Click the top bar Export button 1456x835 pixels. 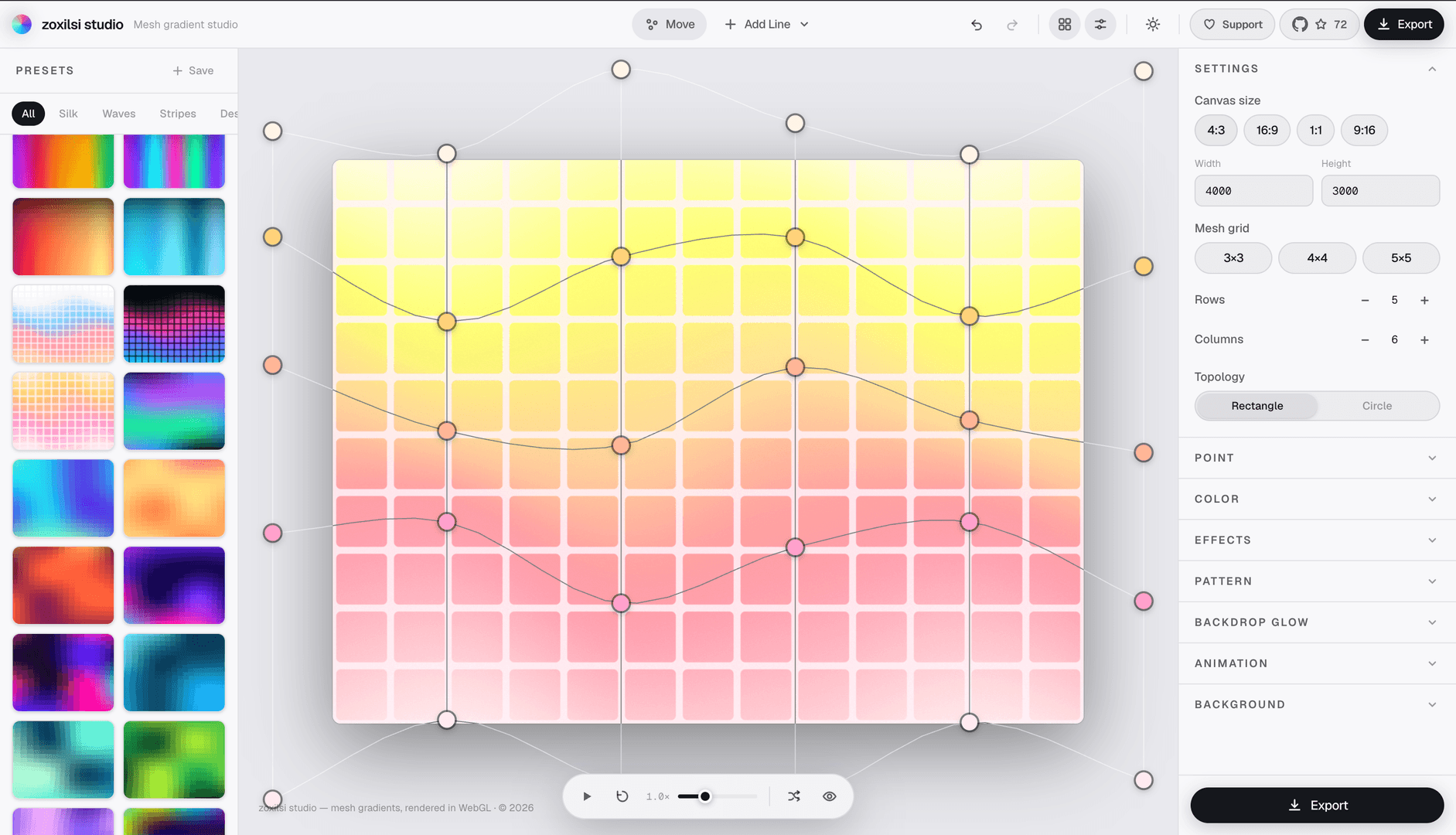point(1404,24)
